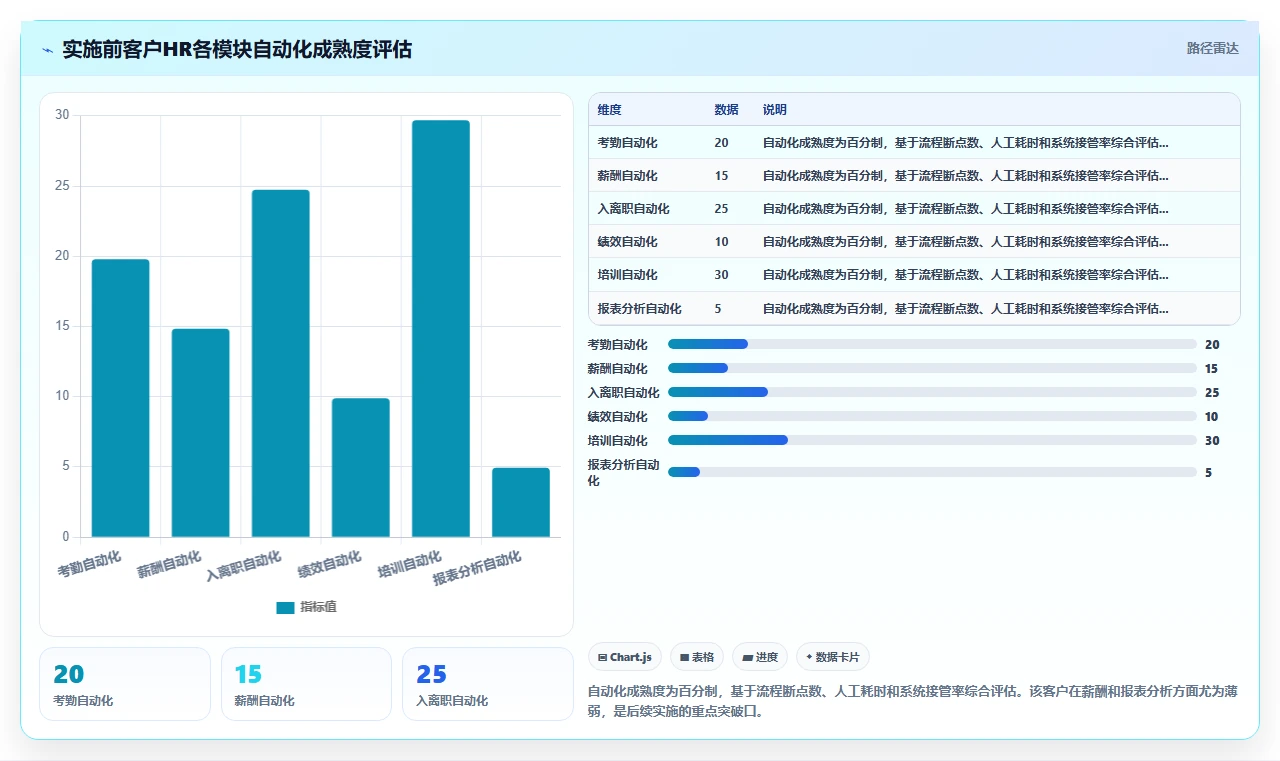Click the 绩效自动化 progress bar
The width and height of the screenshot is (1280, 761).
[932, 416]
